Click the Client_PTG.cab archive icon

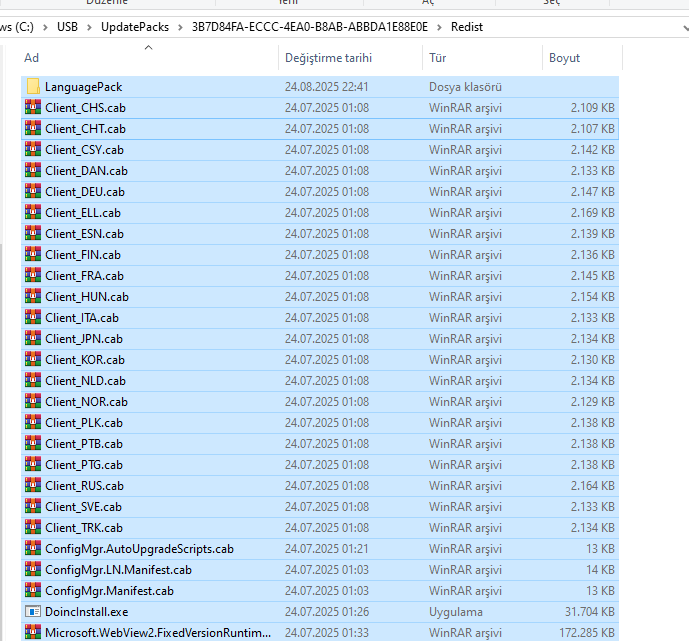tap(33, 464)
